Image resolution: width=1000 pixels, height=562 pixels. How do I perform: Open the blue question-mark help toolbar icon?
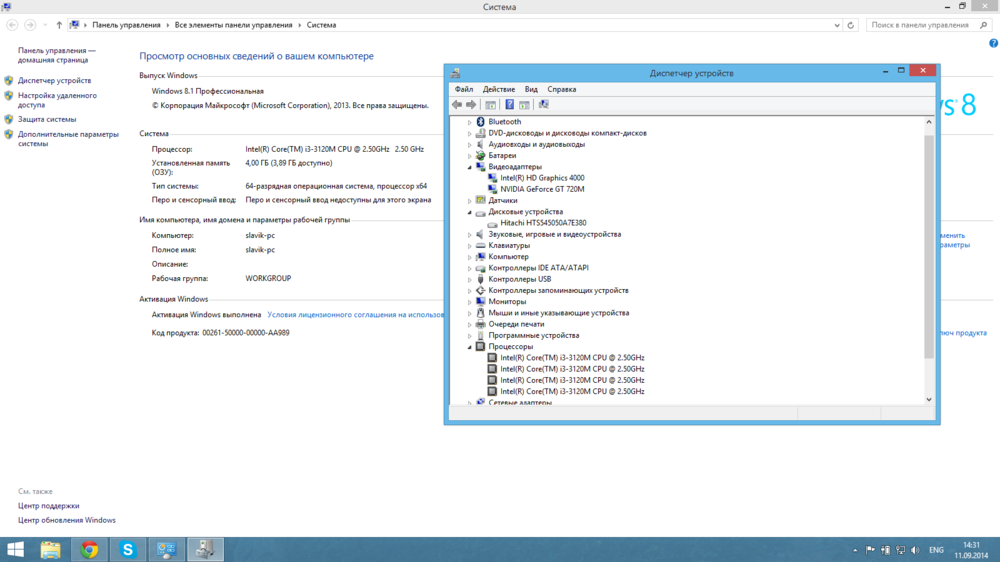[510, 105]
